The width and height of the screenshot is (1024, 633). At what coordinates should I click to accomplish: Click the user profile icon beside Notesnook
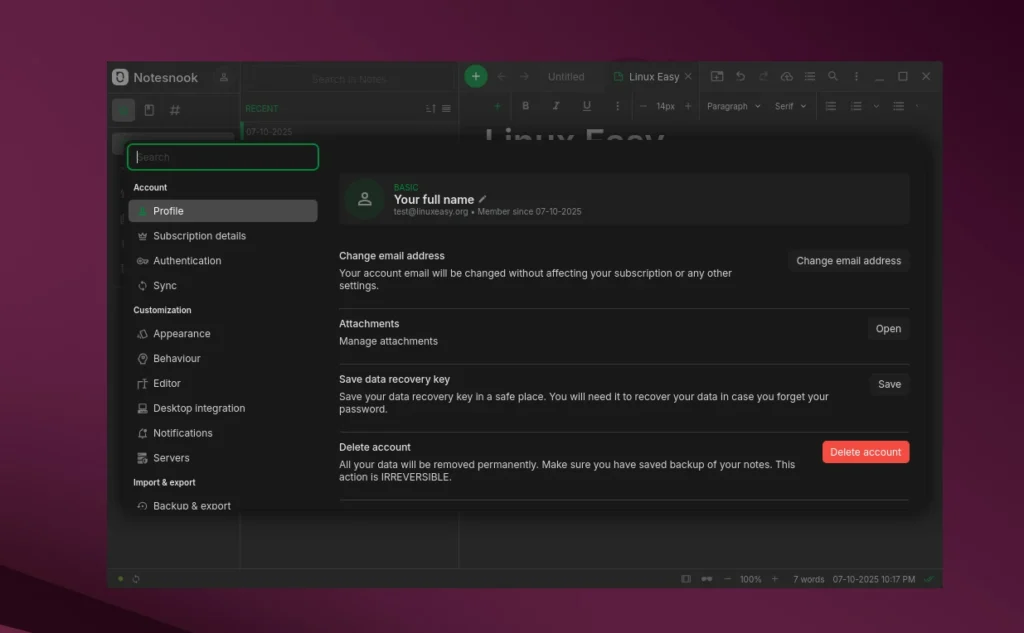(x=224, y=77)
